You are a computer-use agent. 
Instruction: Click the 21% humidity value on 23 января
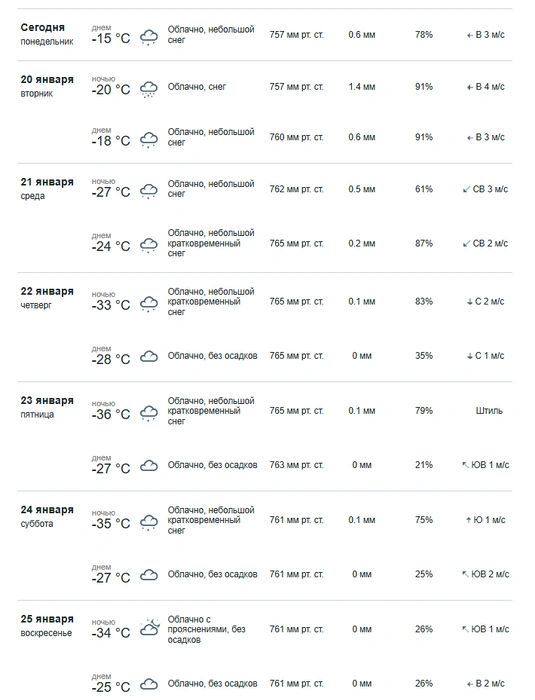coord(424,465)
